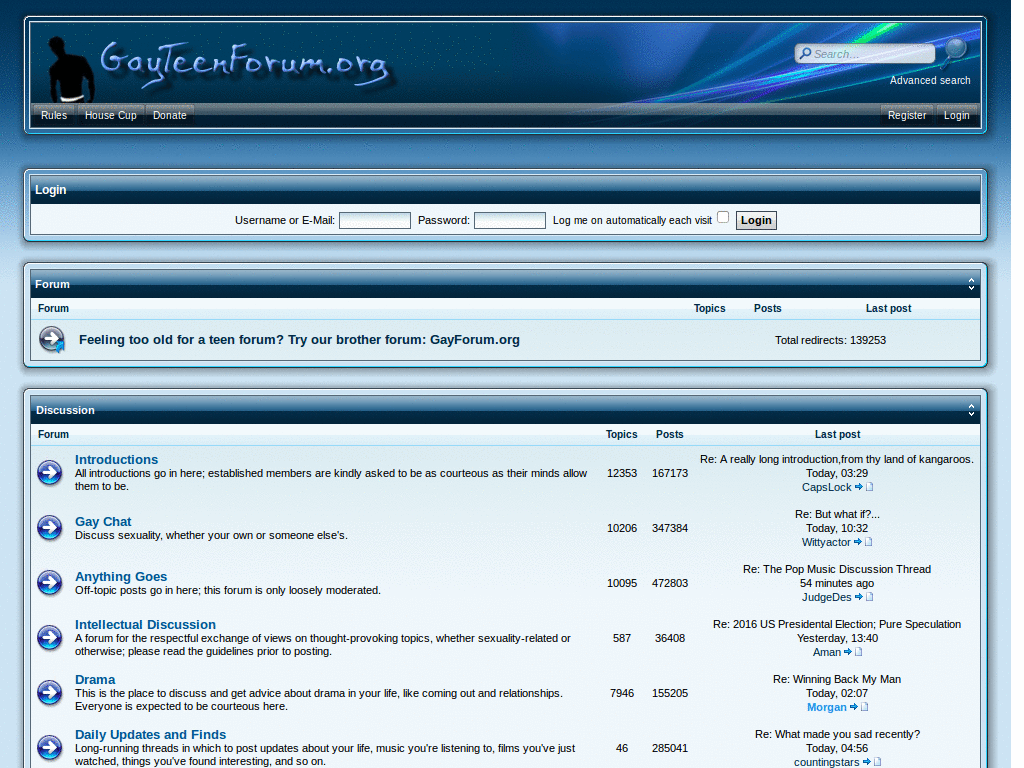Enable Log me on automatically checkbox
Image resolution: width=1024 pixels, height=768 pixels.
[723, 217]
